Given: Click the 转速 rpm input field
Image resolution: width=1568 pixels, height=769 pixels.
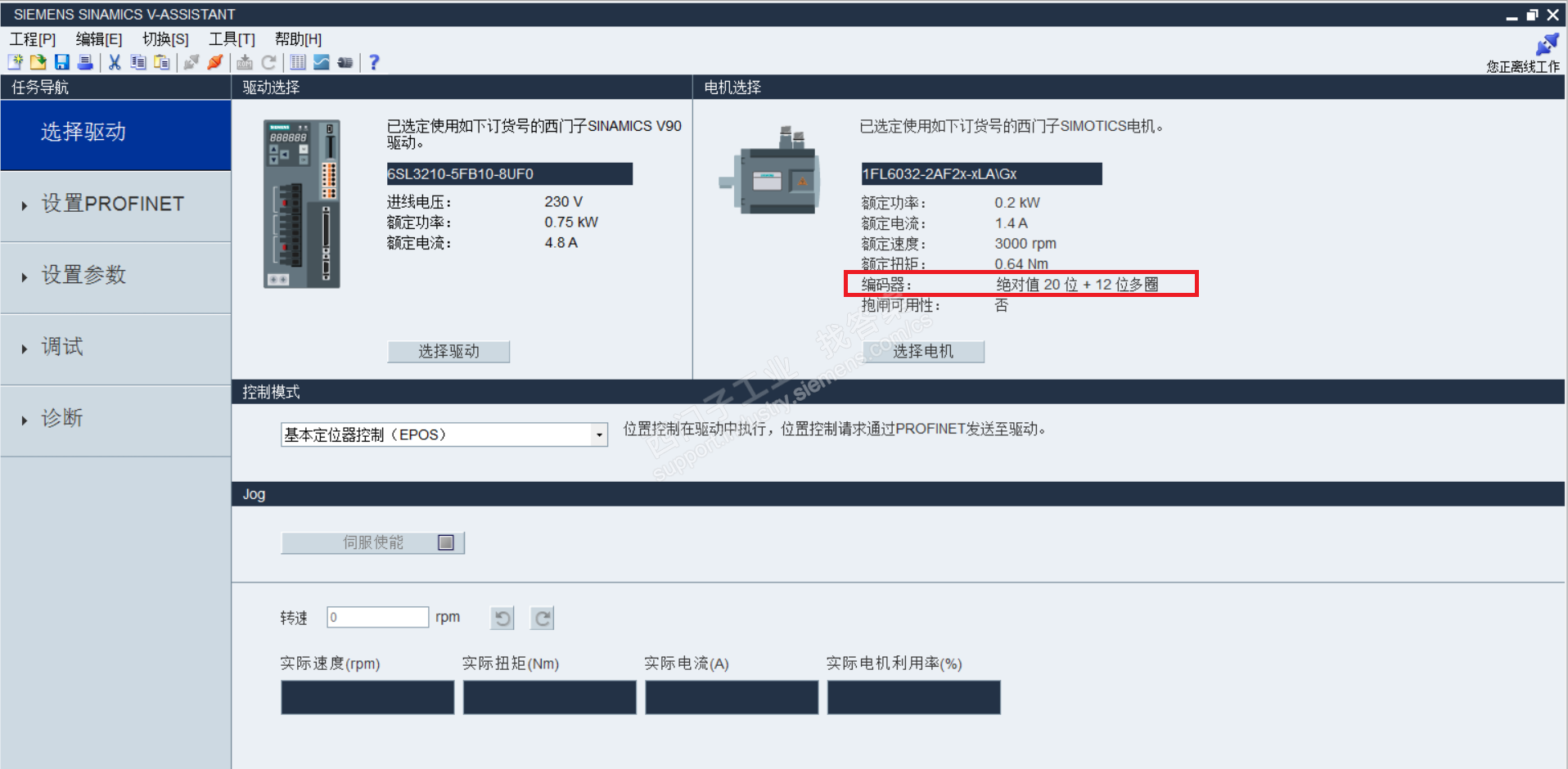Looking at the screenshot, I should (378, 617).
